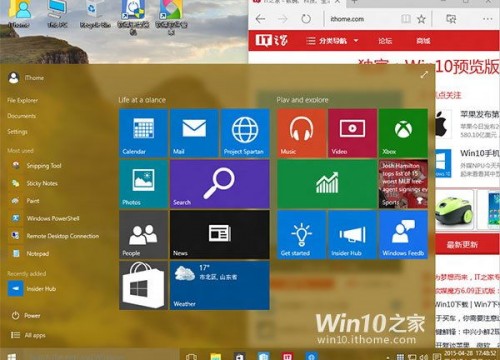The image size is (500, 360).
Task: Open the Sports news tile
Action: tap(403, 184)
